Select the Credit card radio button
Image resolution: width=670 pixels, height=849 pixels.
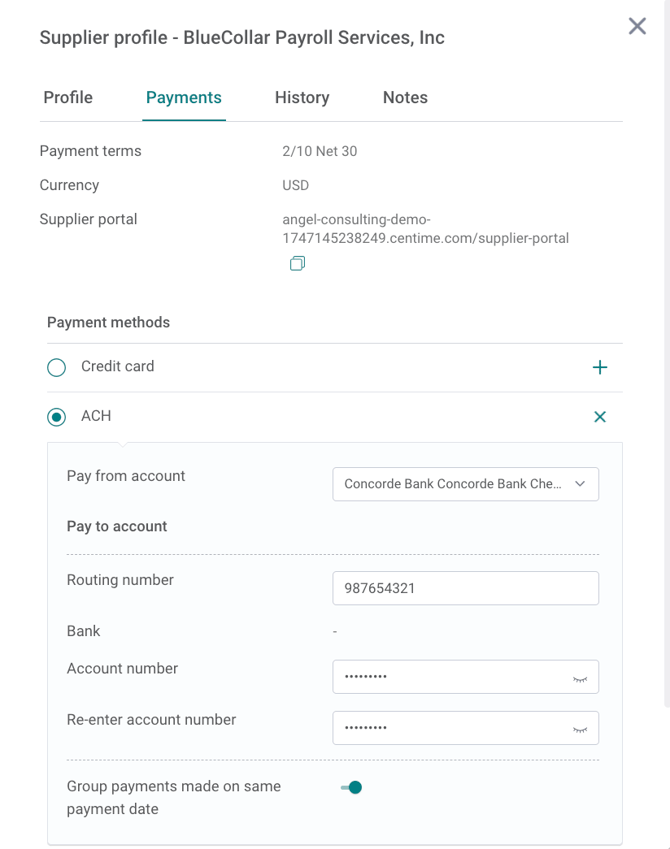coord(56,368)
